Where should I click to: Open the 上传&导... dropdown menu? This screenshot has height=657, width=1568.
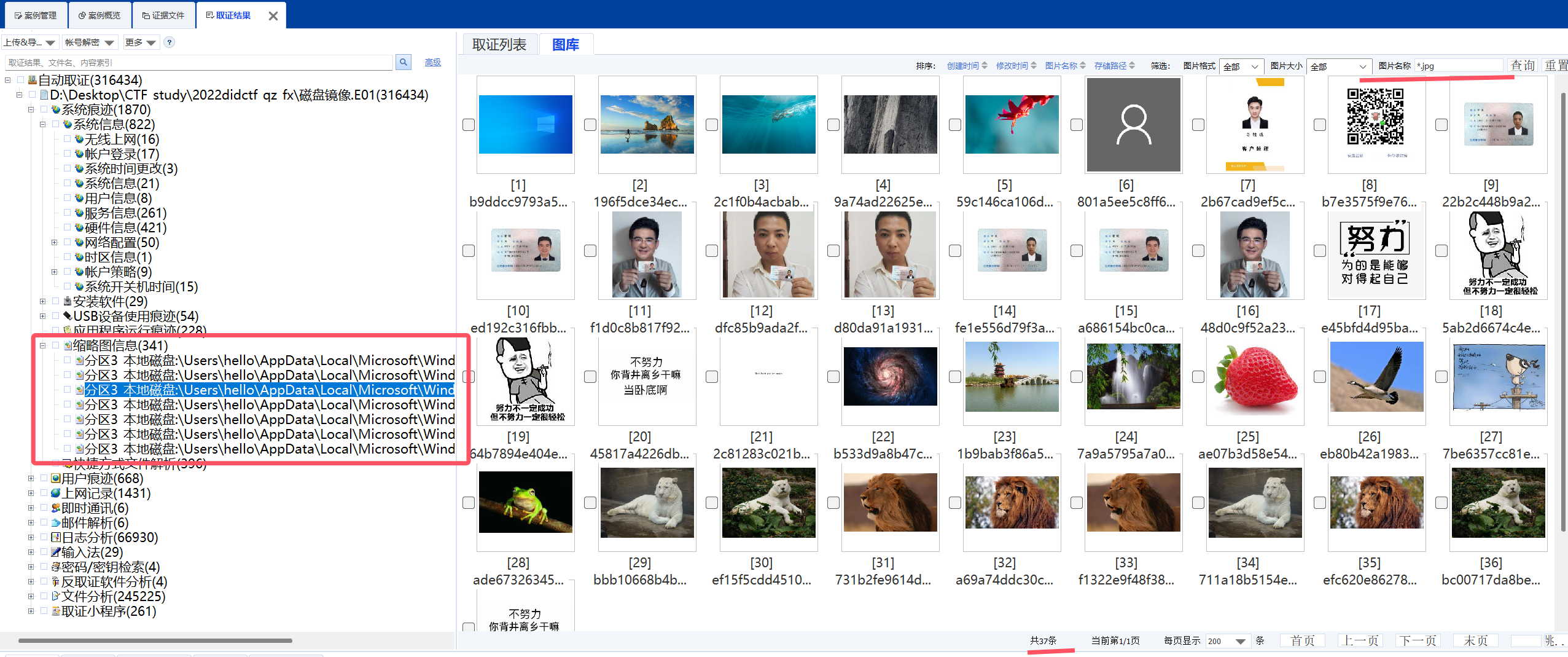click(30, 42)
